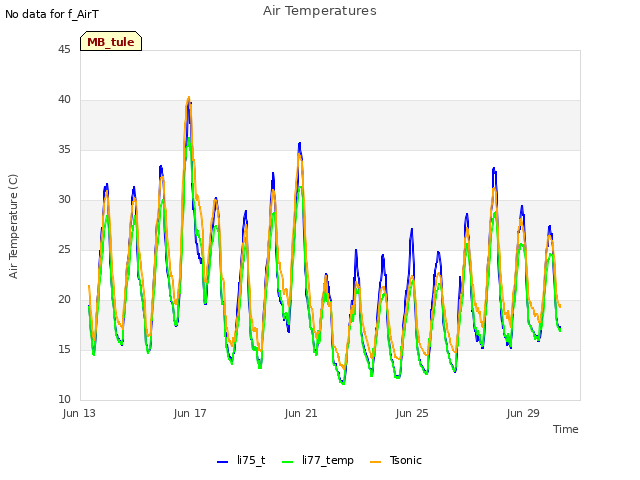Click the orange Tsonic legend swatch

[376, 462]
